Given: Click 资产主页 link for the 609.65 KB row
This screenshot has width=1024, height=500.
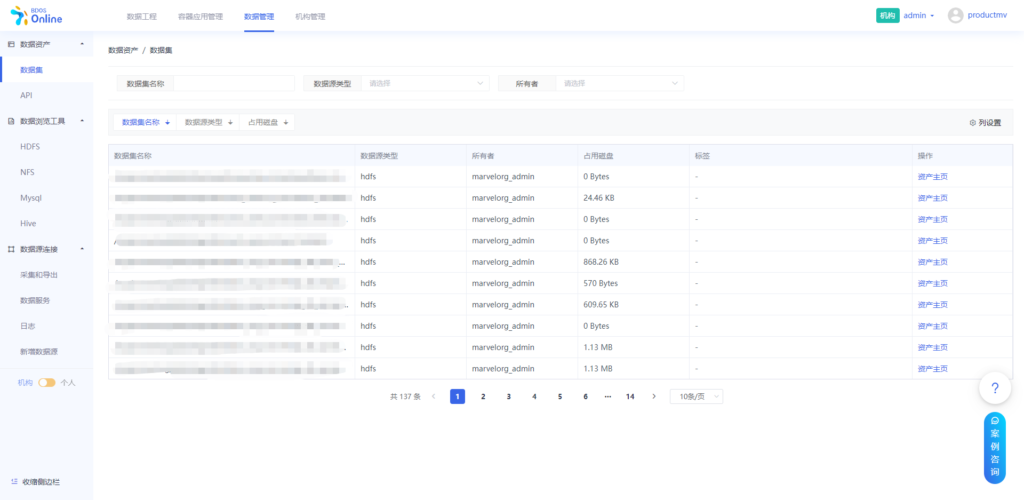Looking at the screenshot, I should (932, 305).
